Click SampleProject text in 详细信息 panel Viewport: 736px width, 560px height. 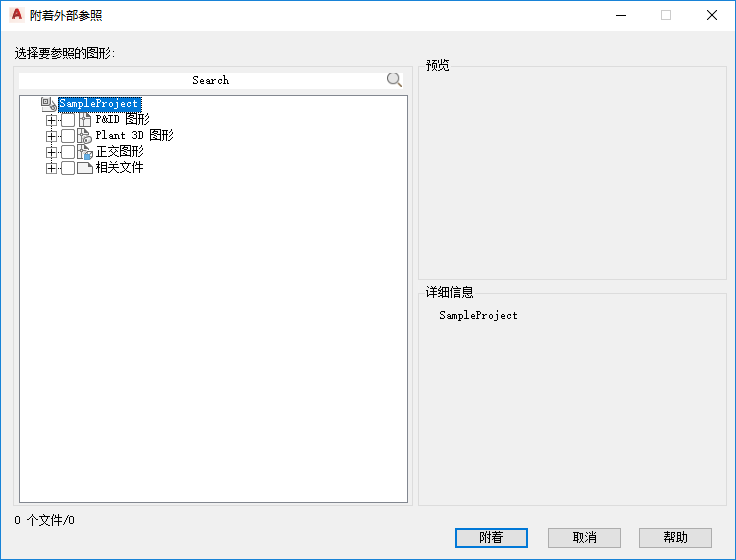pyautogui.click(x=478, y=315)
